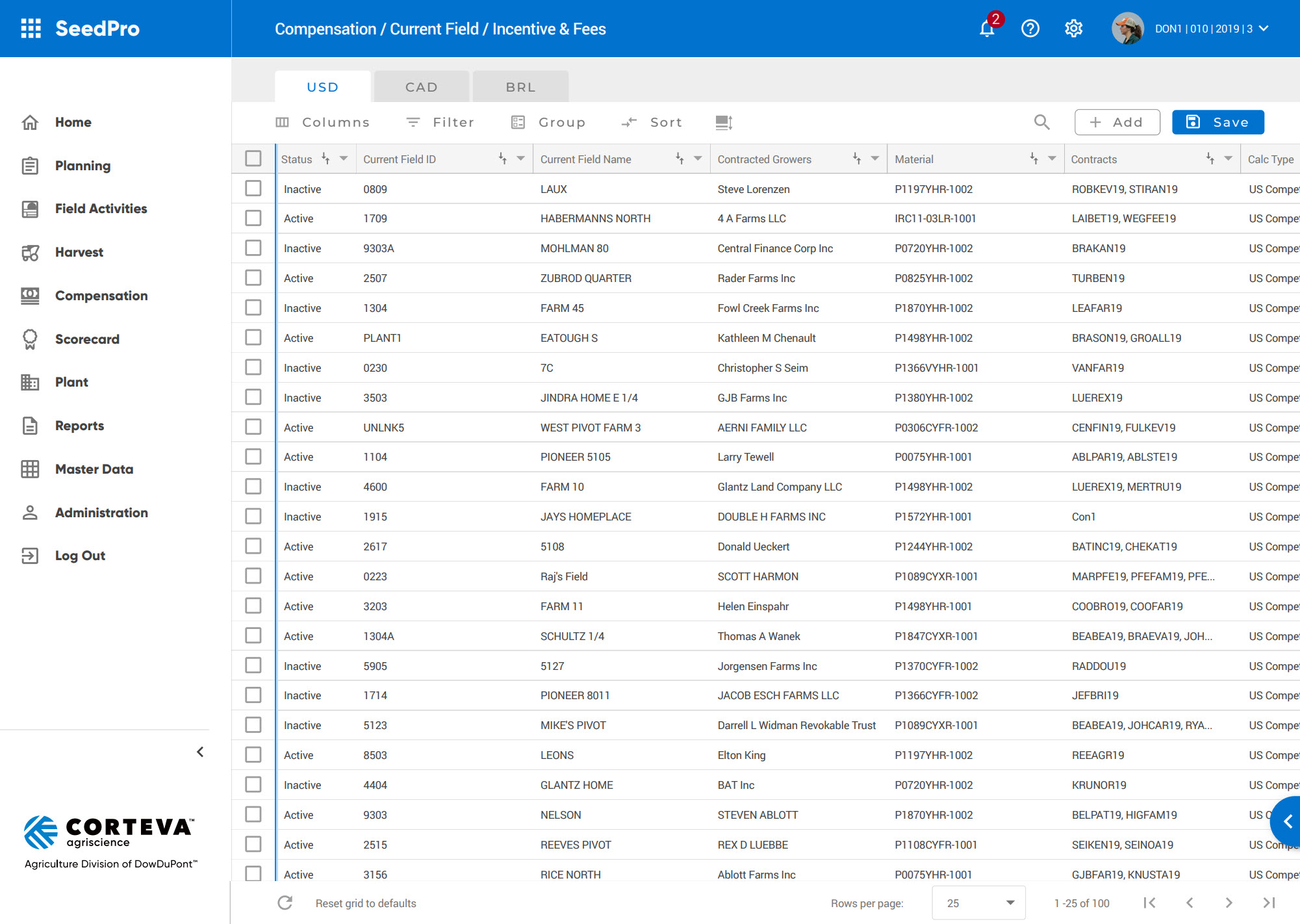Image resolution: width=1300 pixels, height=924 pixels.
Task: Open the notifications bell
Action: (987, 29)
